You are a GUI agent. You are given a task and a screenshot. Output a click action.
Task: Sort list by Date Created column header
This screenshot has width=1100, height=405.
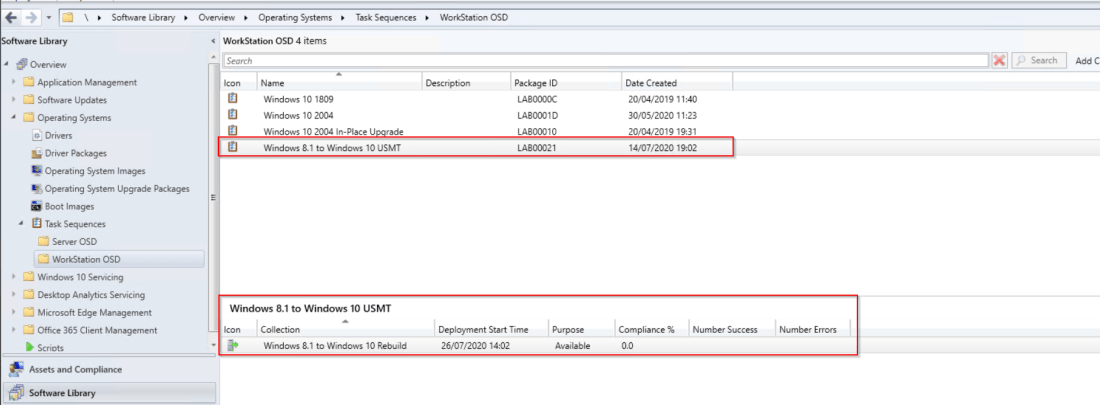pyautogui.click(x=650, y=83)
